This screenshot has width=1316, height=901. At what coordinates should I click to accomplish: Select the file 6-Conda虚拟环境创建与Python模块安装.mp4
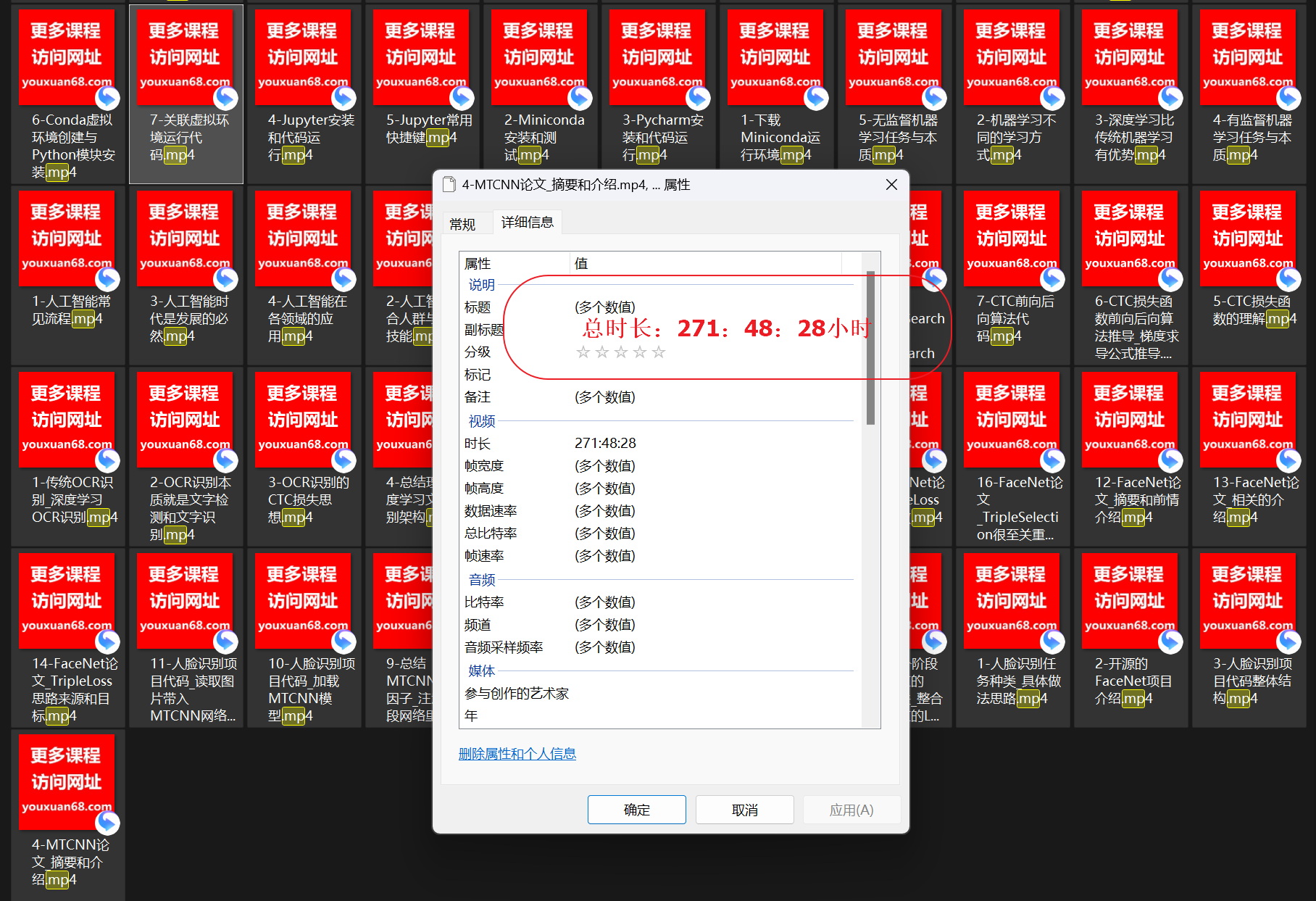pyautogui.click(x=67, y=94)
